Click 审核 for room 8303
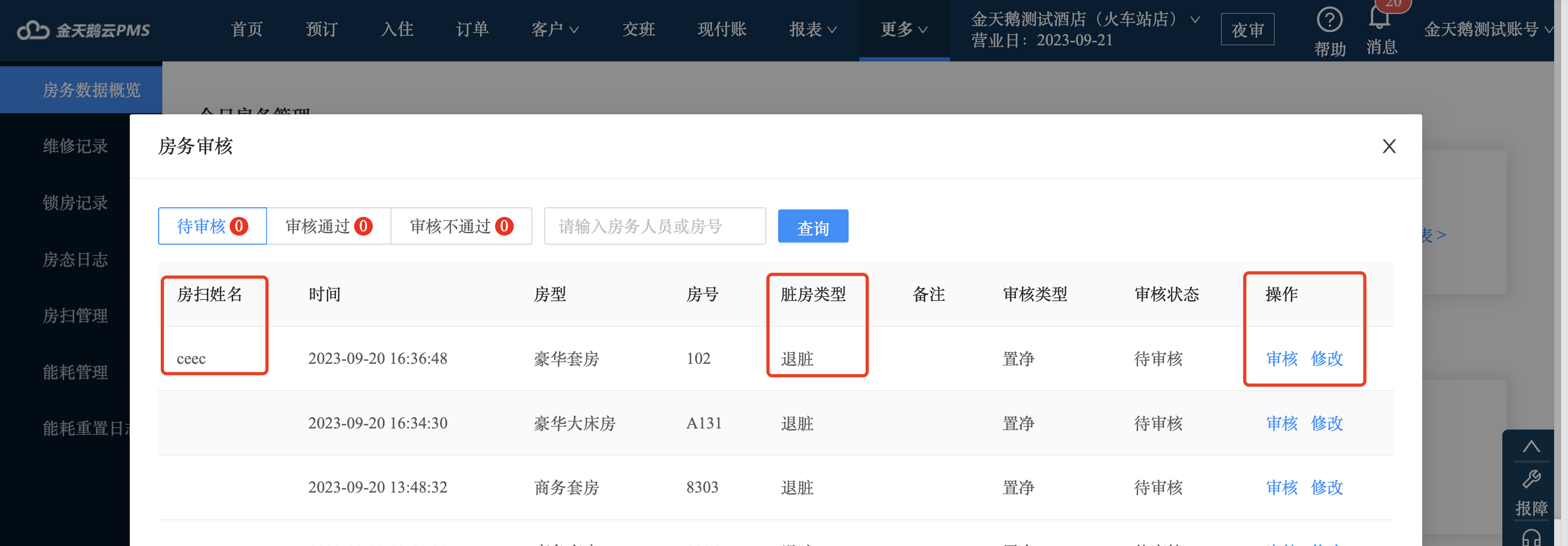The image size is (1568, 546). (x=1282, y=487)
